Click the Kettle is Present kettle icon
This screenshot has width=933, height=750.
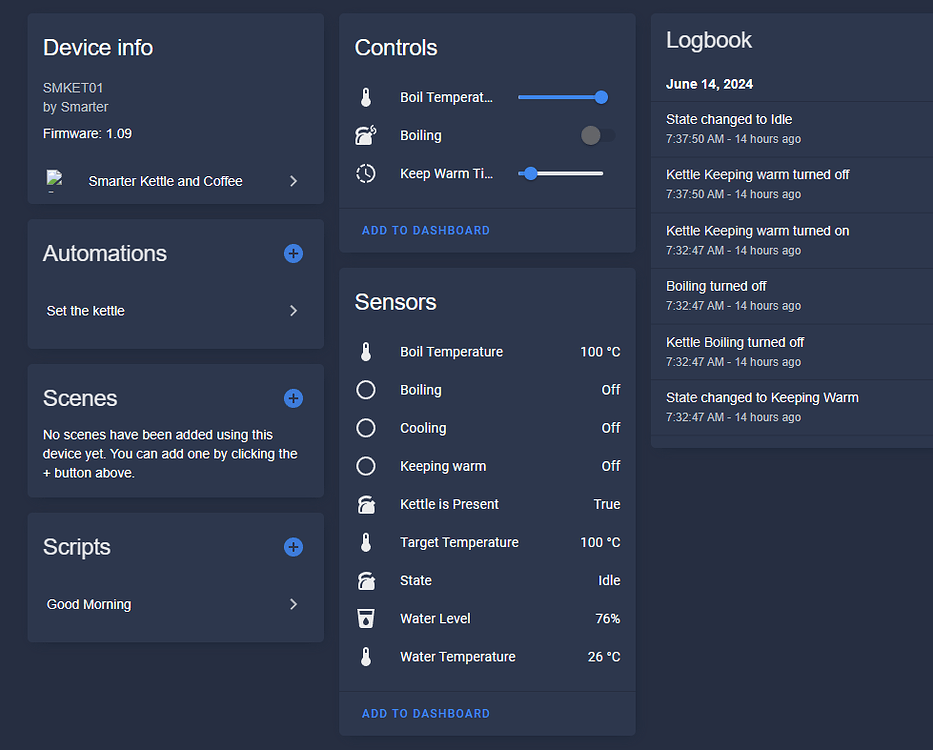click(366, 504)
